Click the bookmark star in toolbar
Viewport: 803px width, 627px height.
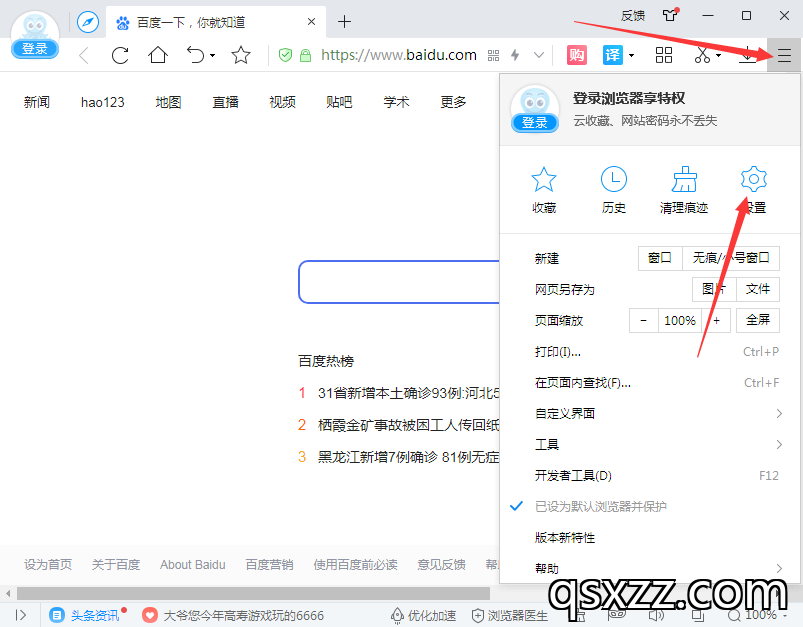pyautogui.click(x=241, y=55)
